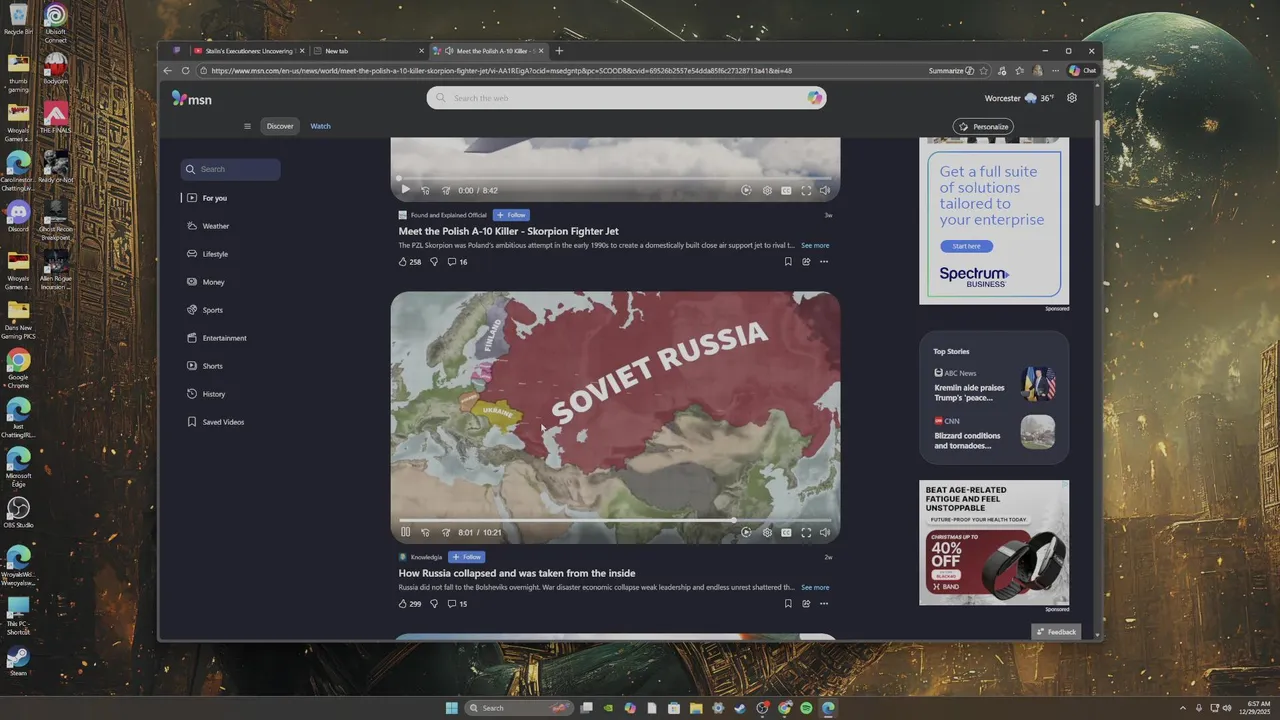
Task: Open Edge Copilot Chat button
Action: click(1083, 71)
